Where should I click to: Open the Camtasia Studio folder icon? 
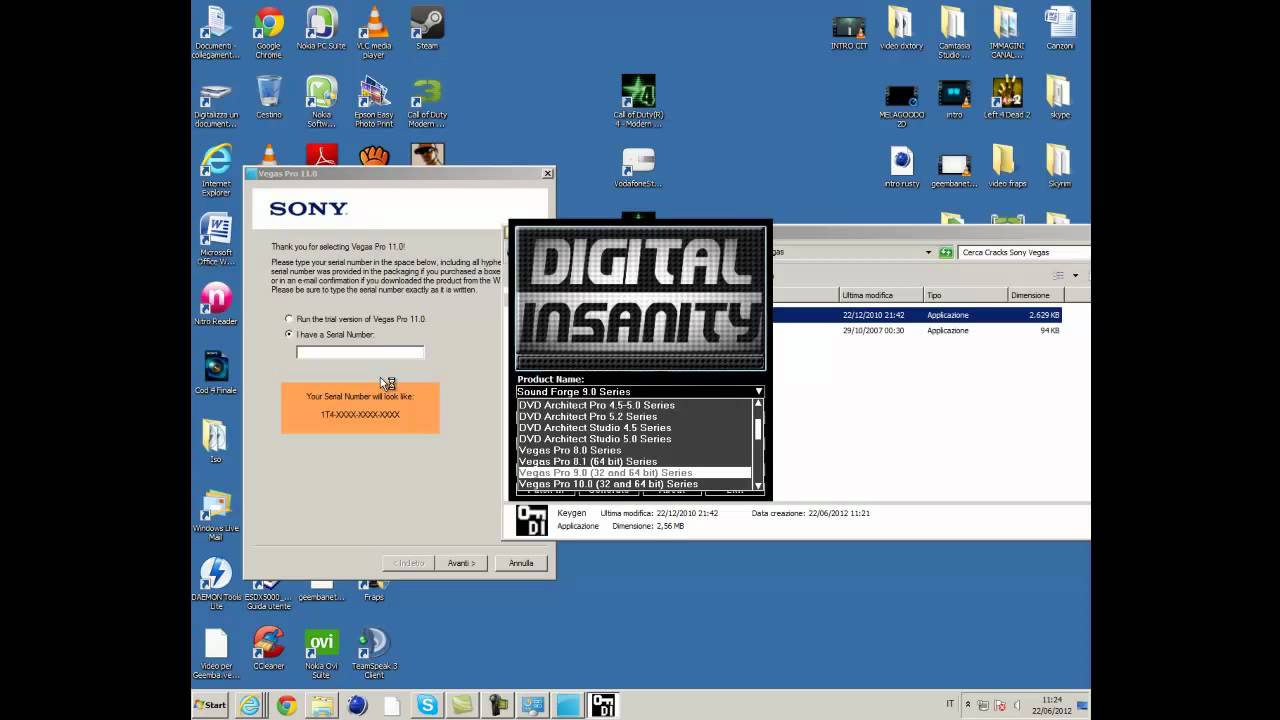pos(953,32)
